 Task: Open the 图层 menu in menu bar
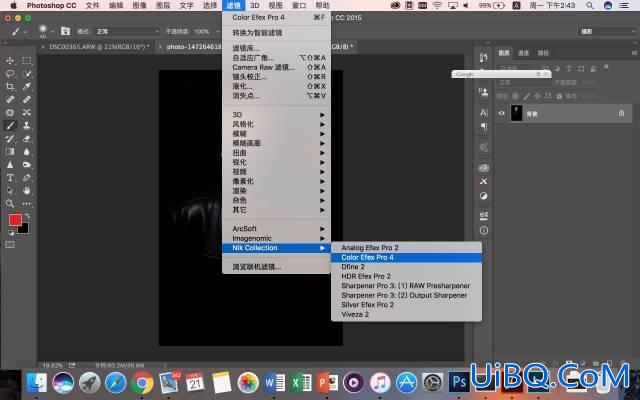pyautogui.click(x=163, y=5)
